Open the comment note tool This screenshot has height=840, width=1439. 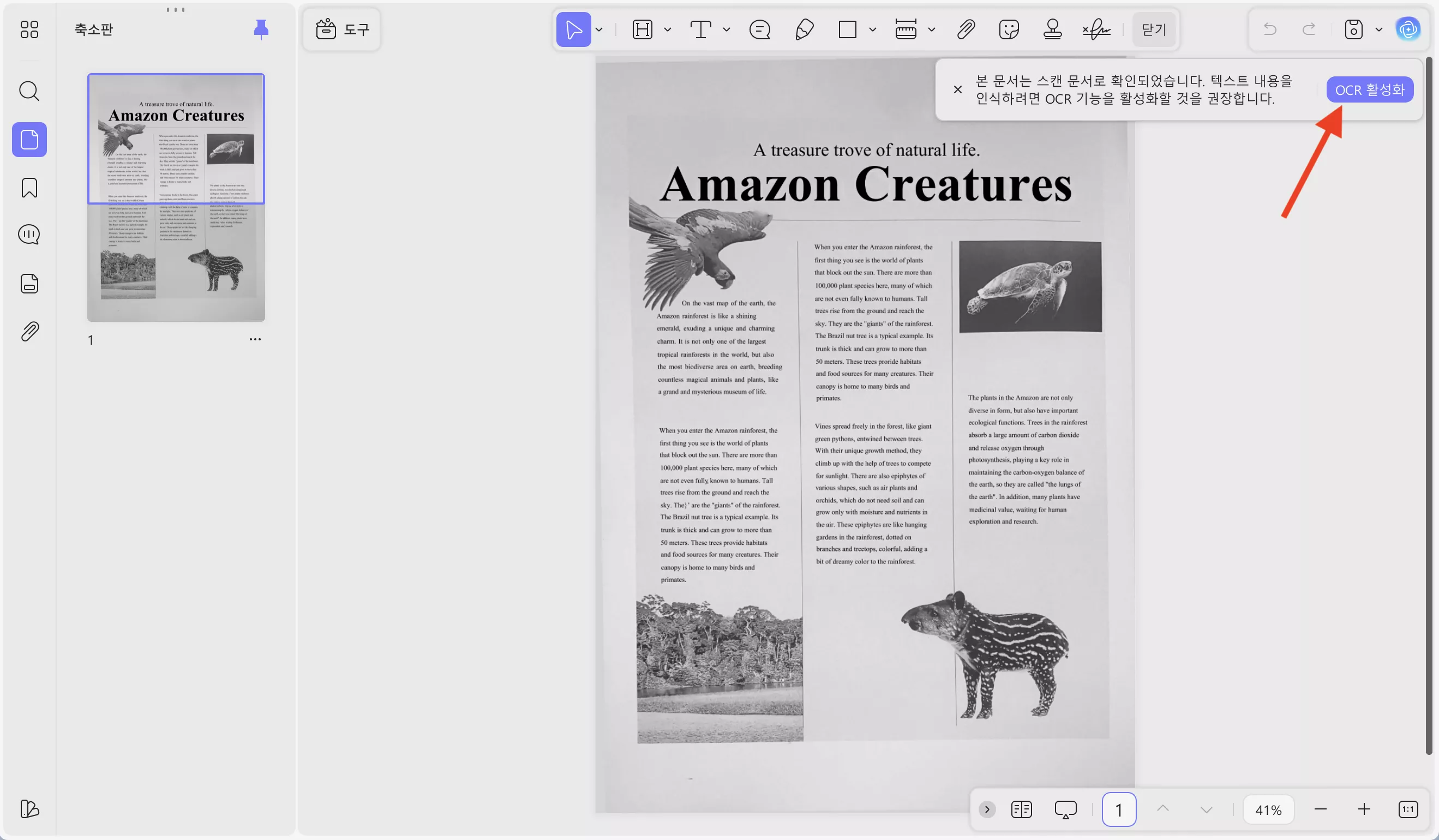[759, 29]
